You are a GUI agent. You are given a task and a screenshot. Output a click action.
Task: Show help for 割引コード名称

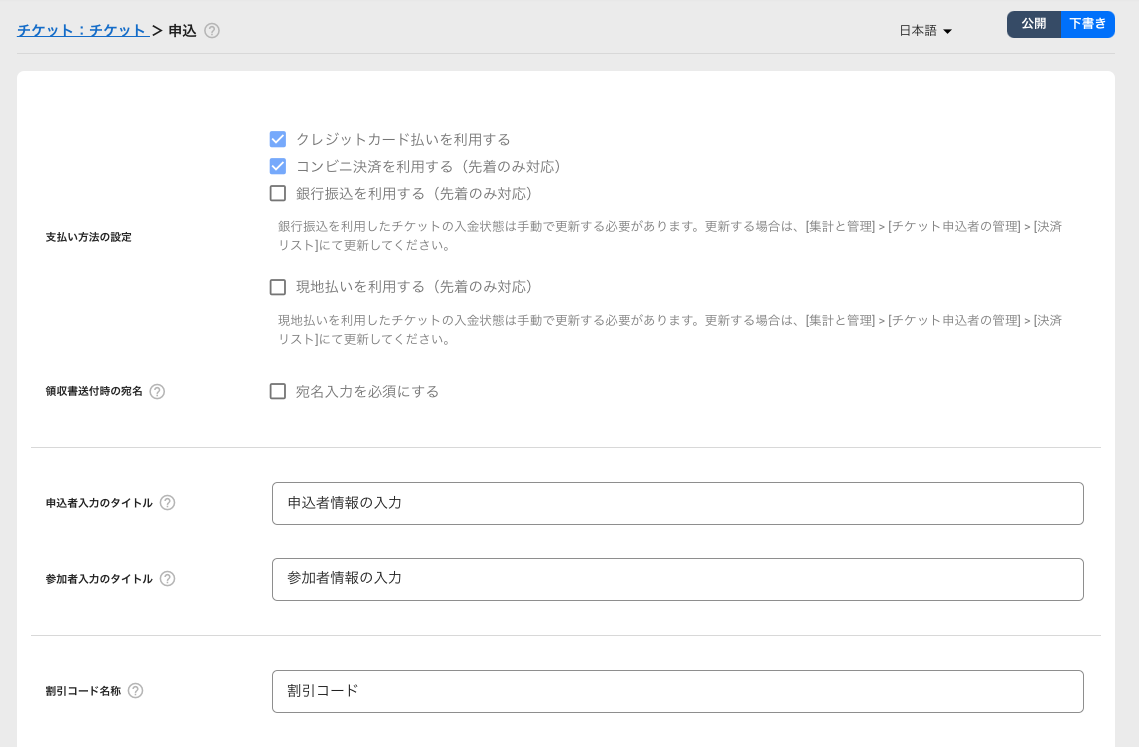pos(135,691)
